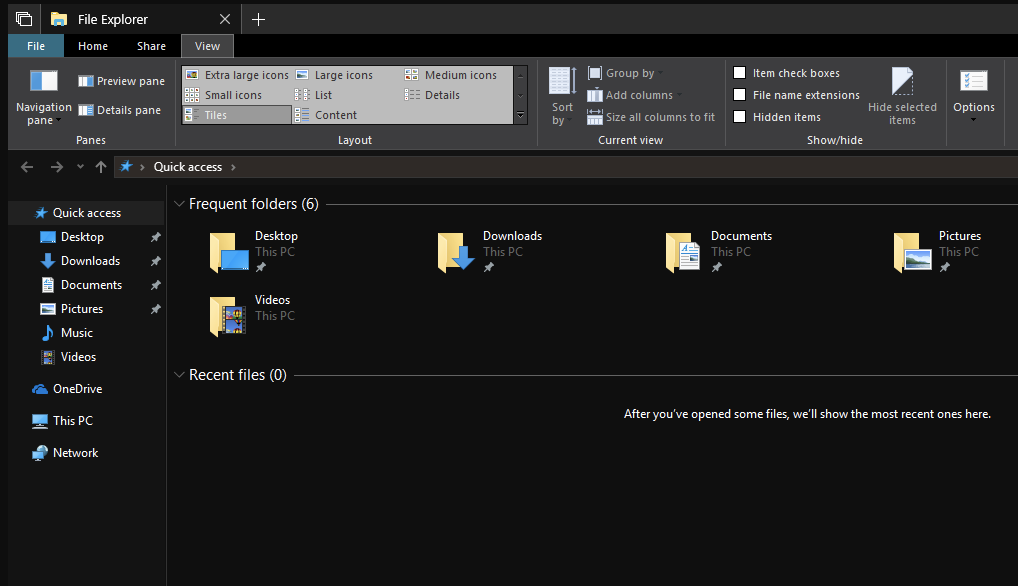Go forward with the forward arrow
The height and width of the screenshot is (586, 1018).
[57, 167]
